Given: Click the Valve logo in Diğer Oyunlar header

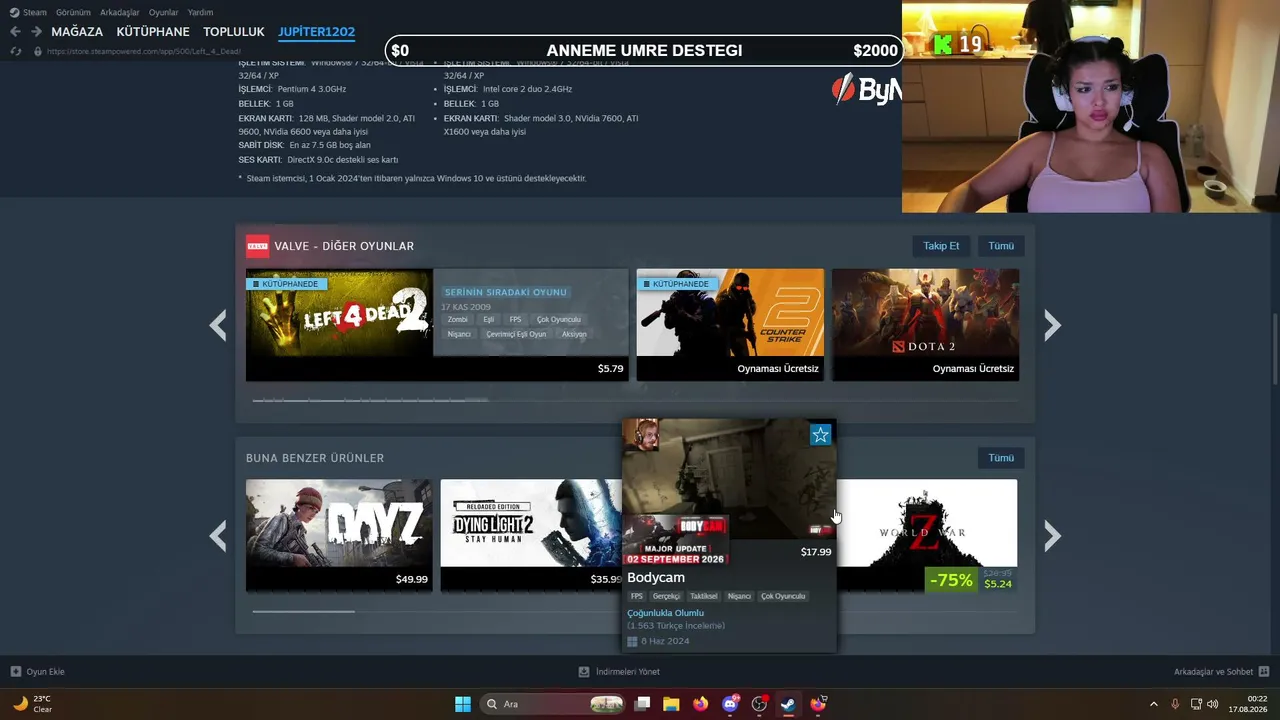Looking at the screenshot, I should (x=257, y=246).
